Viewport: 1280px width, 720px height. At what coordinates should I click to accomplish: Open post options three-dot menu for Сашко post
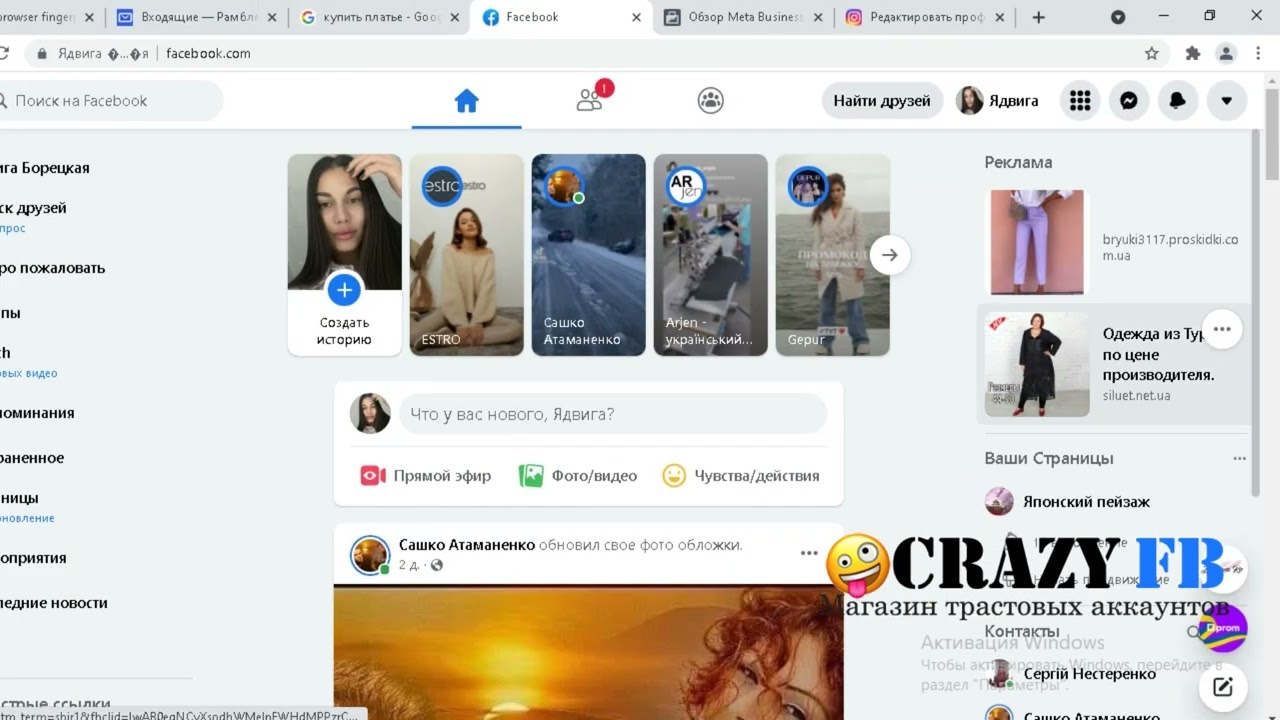pos(808,553)
